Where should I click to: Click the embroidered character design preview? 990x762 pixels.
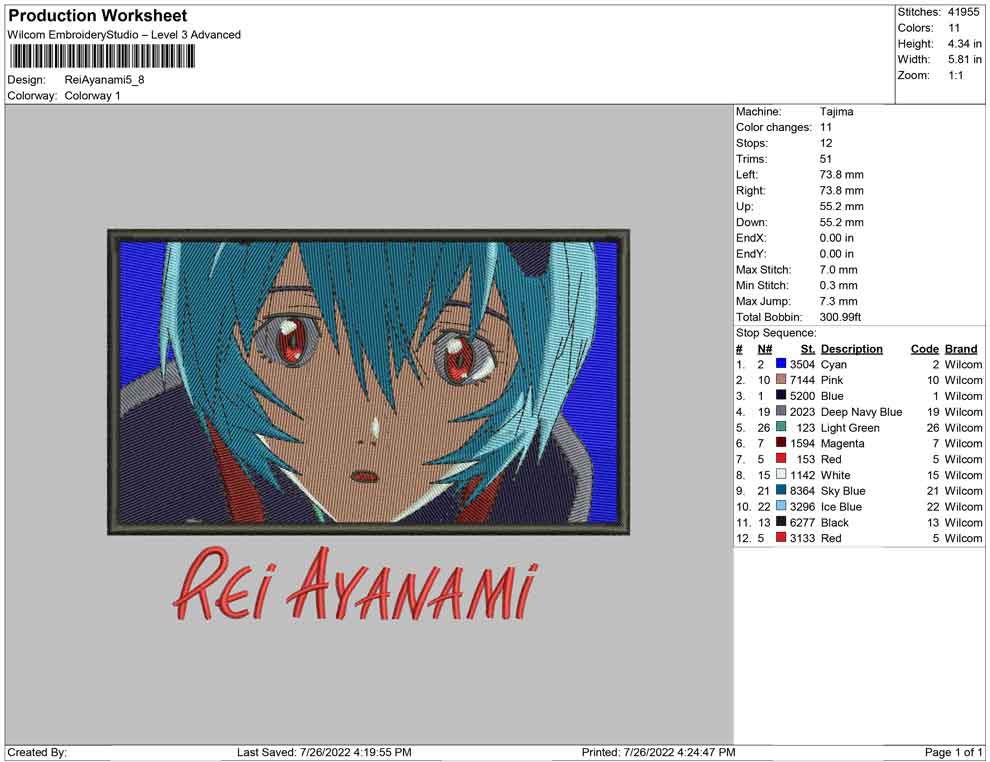click(368, 381)
